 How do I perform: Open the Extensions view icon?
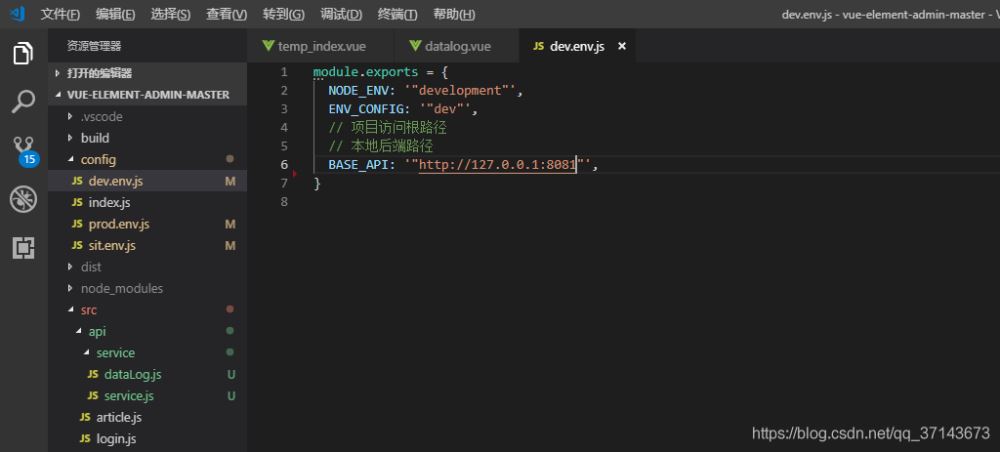pyautogui.click(x=23, y=248)
